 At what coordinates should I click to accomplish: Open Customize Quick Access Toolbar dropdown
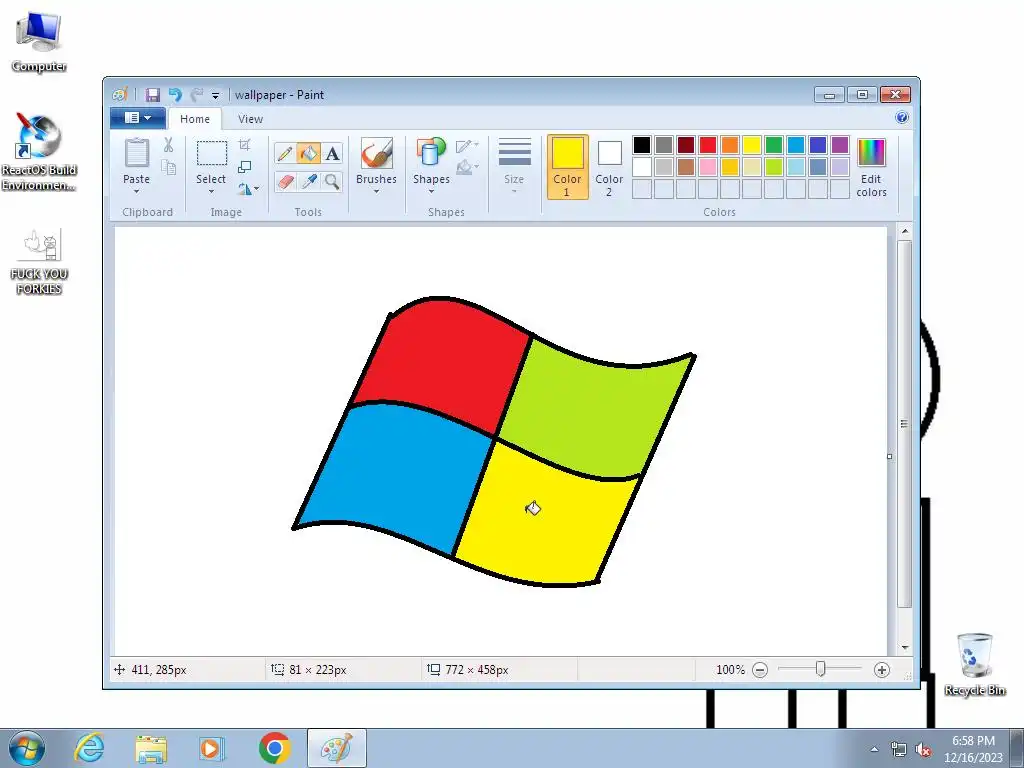[216, 95]
